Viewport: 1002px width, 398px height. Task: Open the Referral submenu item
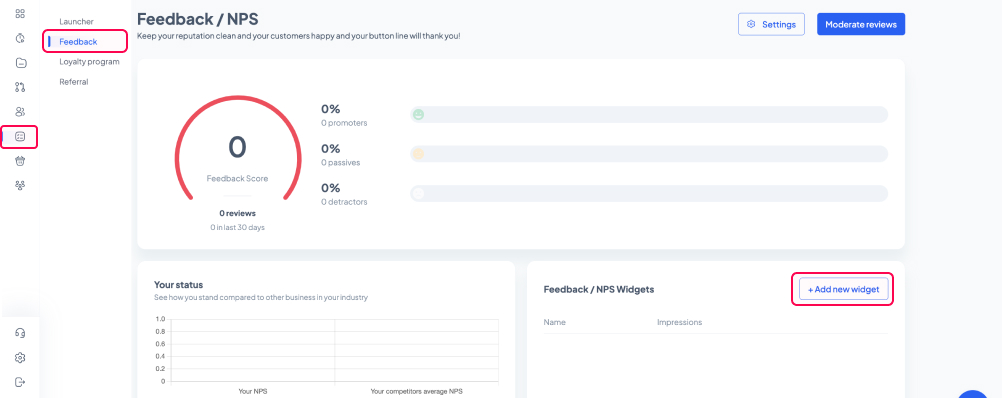pyautogui.click(x=73, y=82)
